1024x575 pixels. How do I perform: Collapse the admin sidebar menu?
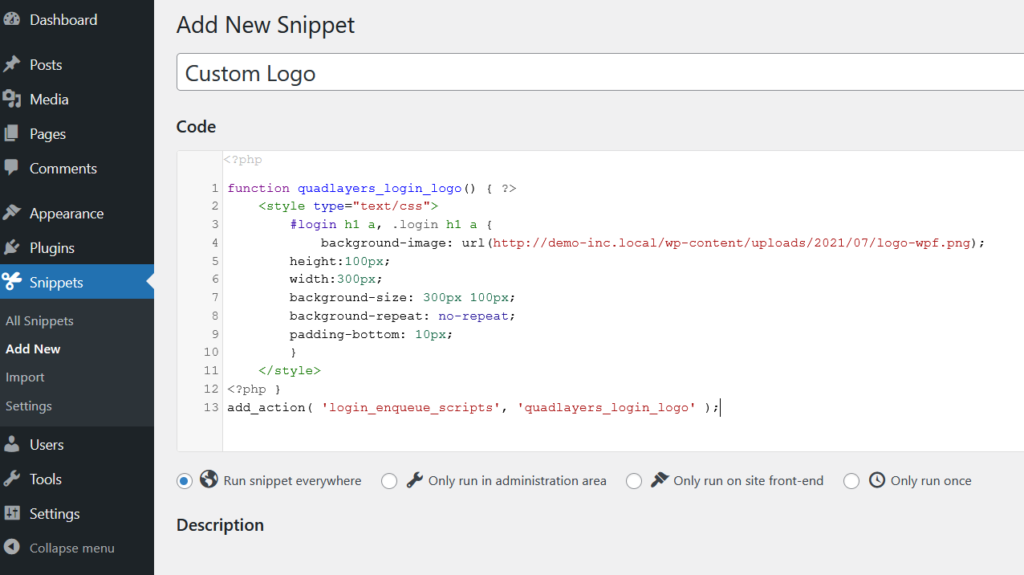(60, 548)
